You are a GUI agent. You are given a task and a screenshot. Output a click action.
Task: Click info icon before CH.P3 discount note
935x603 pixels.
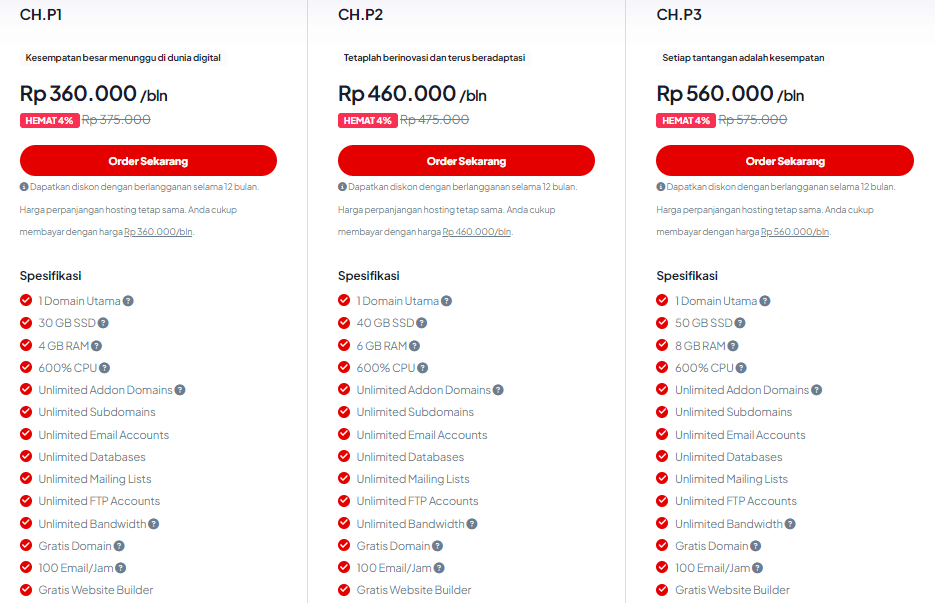coord(661,187)
